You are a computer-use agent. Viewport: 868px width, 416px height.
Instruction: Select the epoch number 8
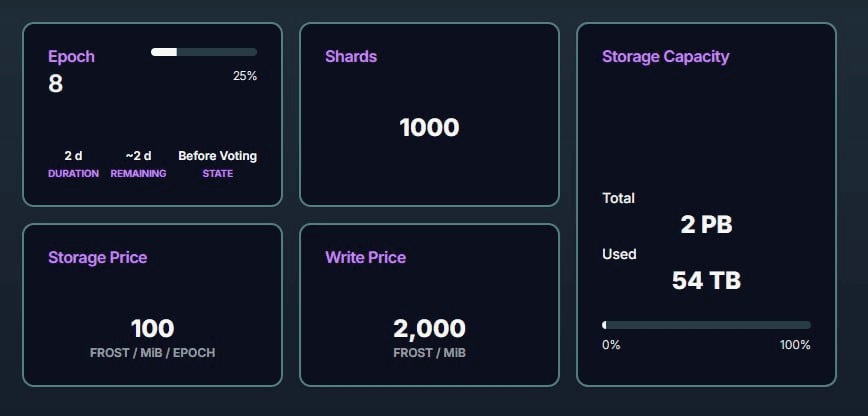coord(56,84)
